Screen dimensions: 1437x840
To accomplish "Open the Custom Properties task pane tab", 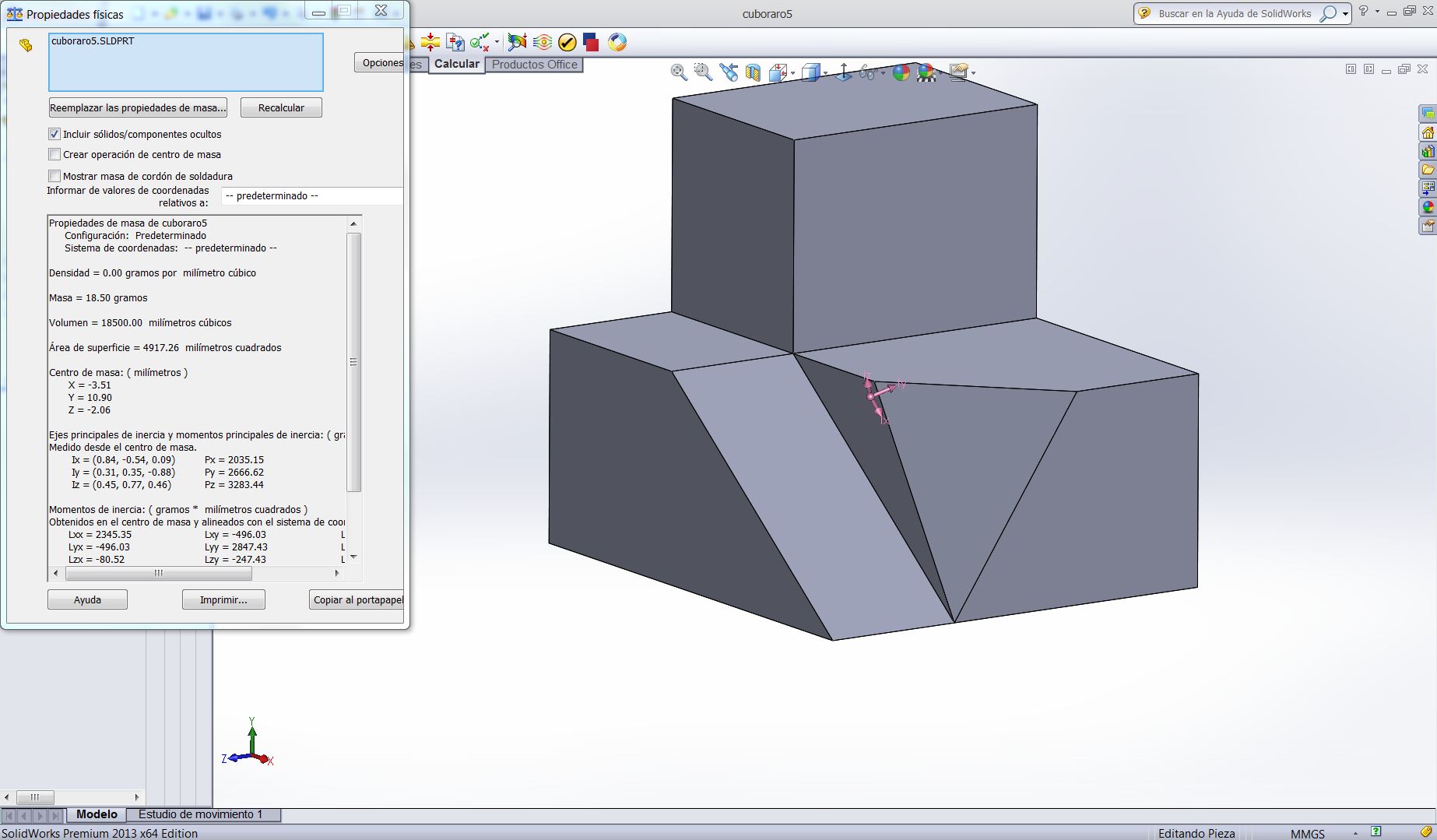I will (1428, 226).
